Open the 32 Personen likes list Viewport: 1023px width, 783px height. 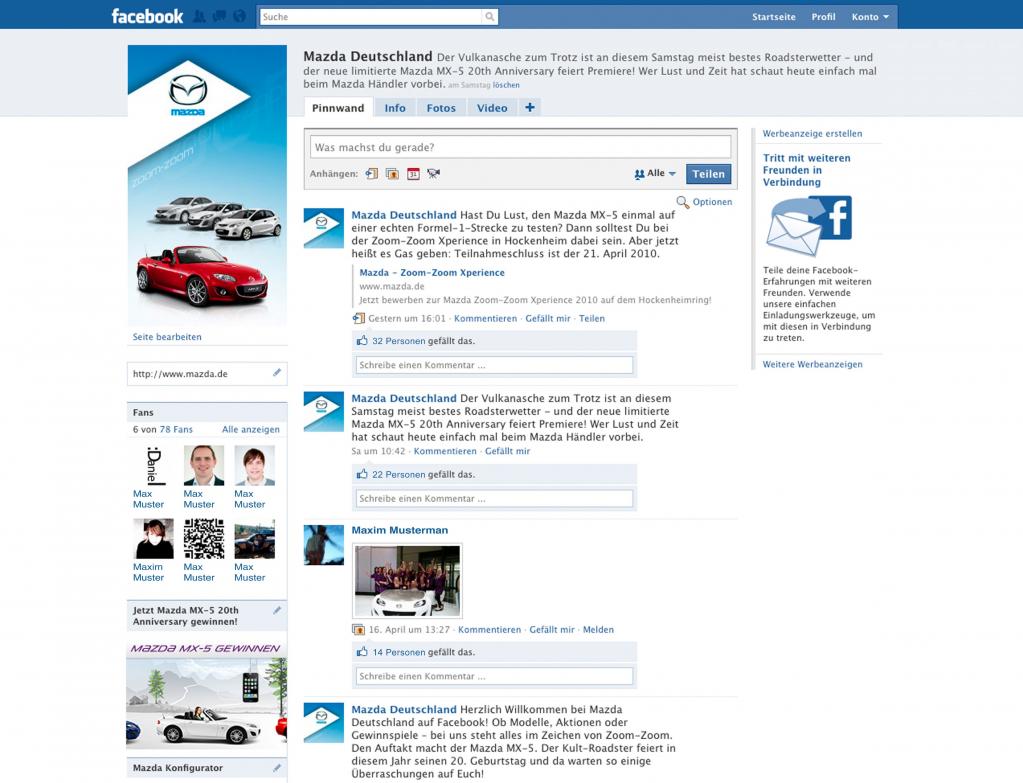[399, 341]
